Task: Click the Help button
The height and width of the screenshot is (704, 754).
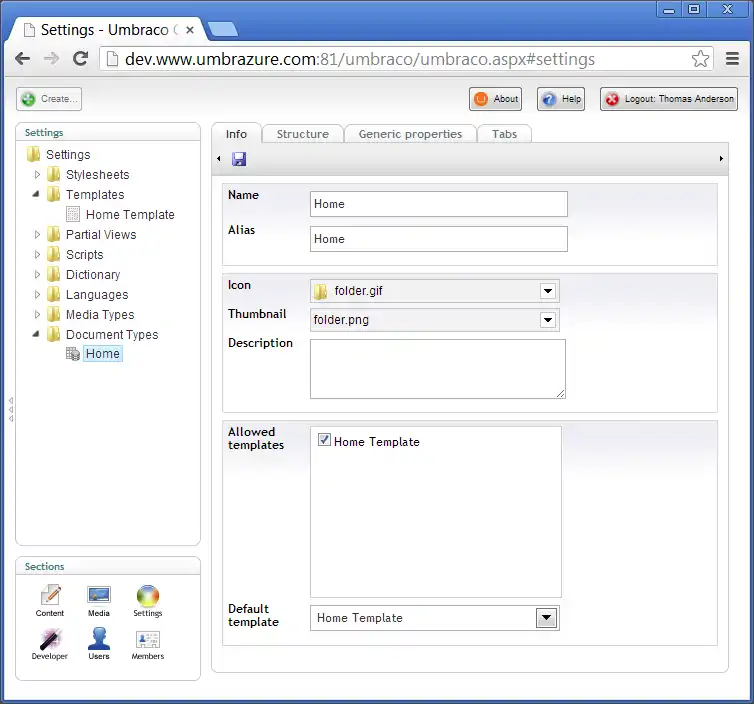Action: [561, 99]
